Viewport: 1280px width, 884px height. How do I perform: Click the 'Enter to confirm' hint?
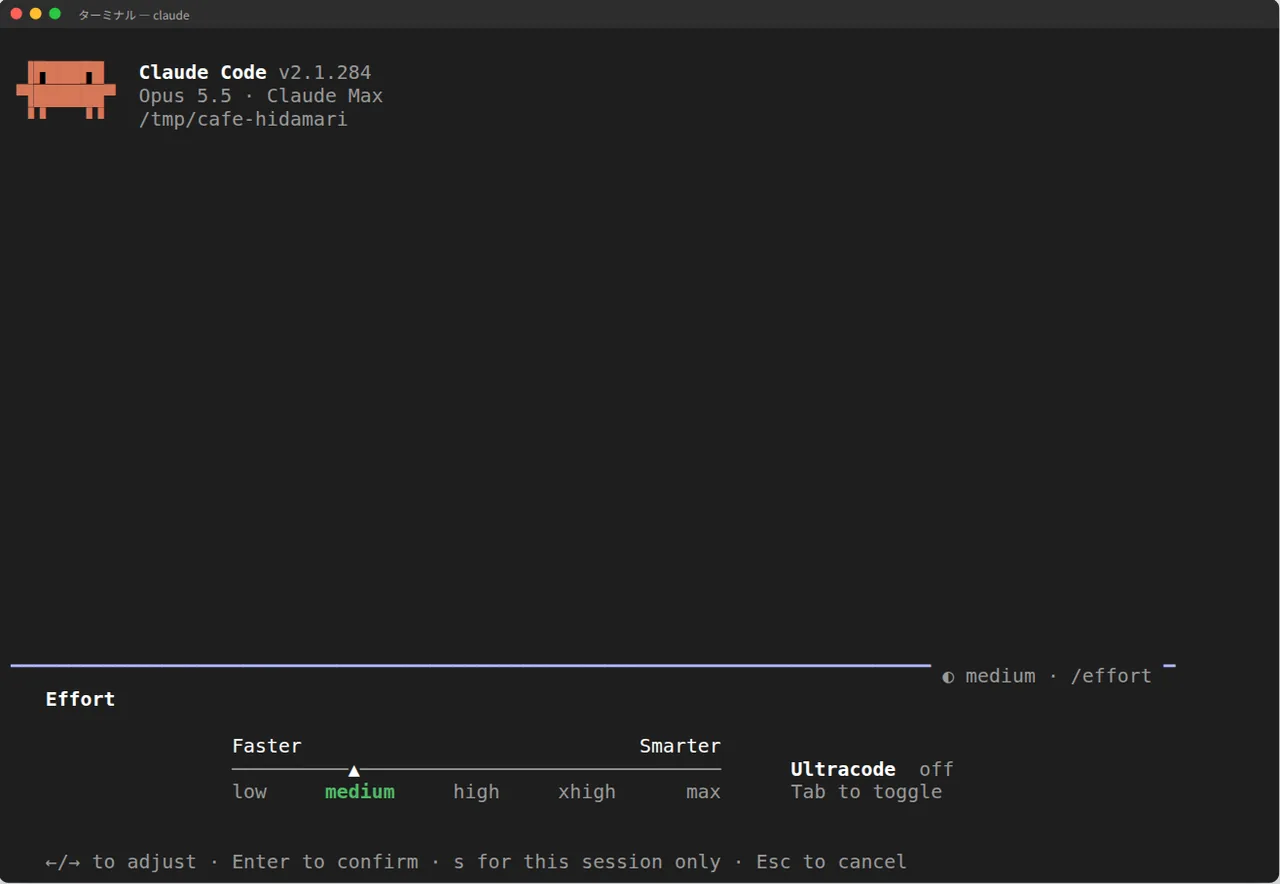pos(325,862)
